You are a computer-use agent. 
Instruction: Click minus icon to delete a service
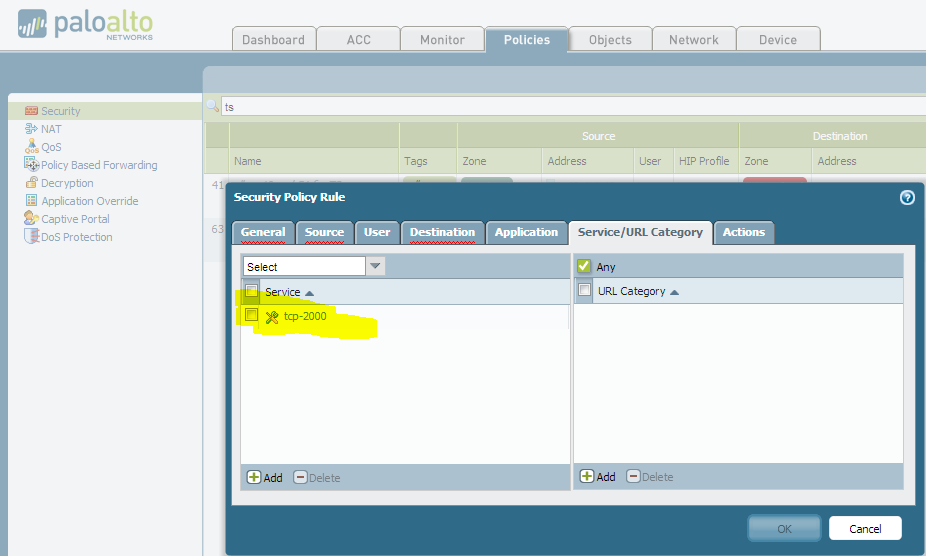[x=301, y=477]
